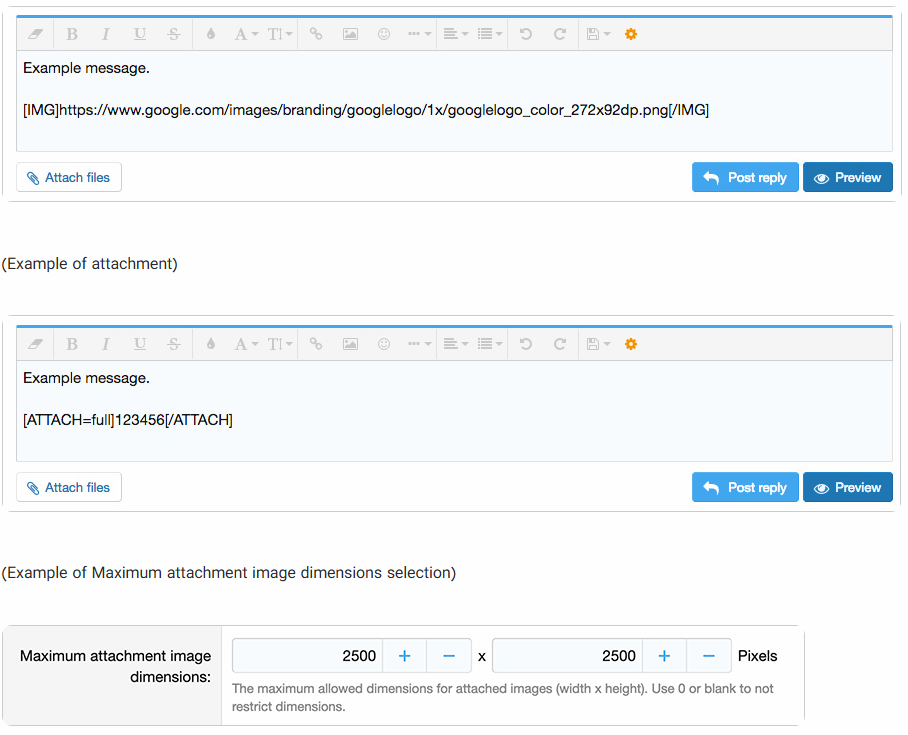The image size is (908, 735).
Task: Toggle underline in the attachment editor toolbar
Action: 140,344
